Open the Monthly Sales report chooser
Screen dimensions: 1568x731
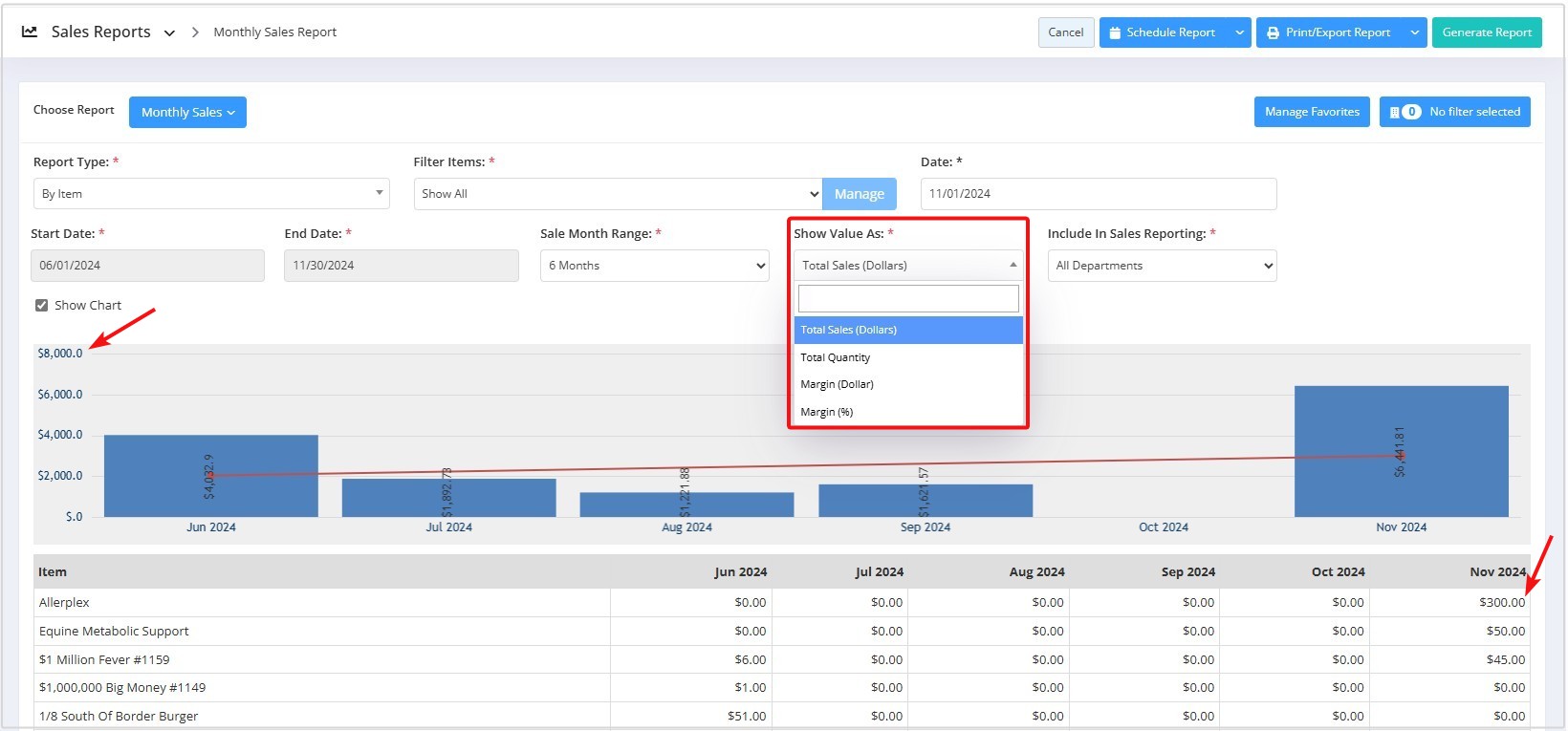pos(187,112)
